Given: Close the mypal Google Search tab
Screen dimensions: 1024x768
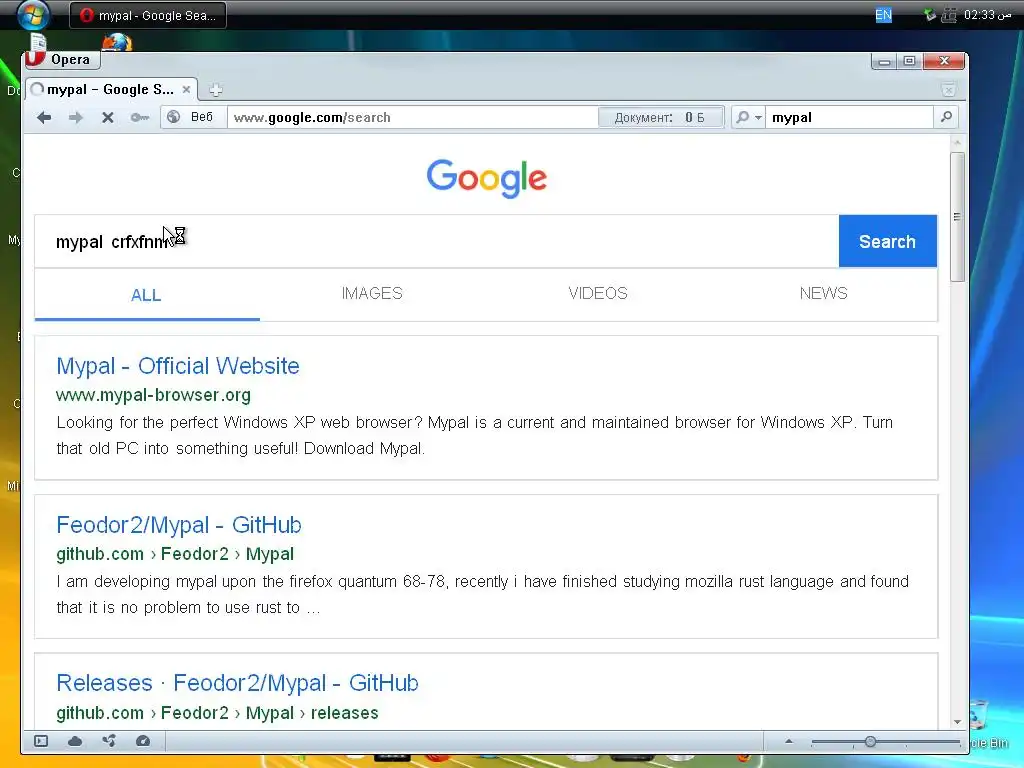Looking at the screenshot, I should (186, 89).
